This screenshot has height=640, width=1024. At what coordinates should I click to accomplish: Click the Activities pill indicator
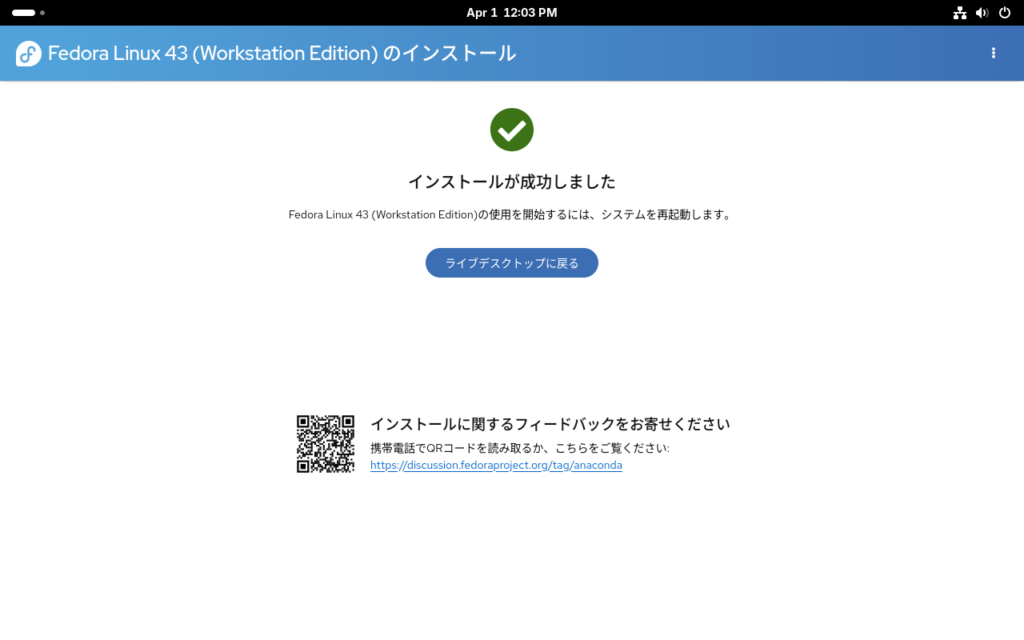click(23, 13)
